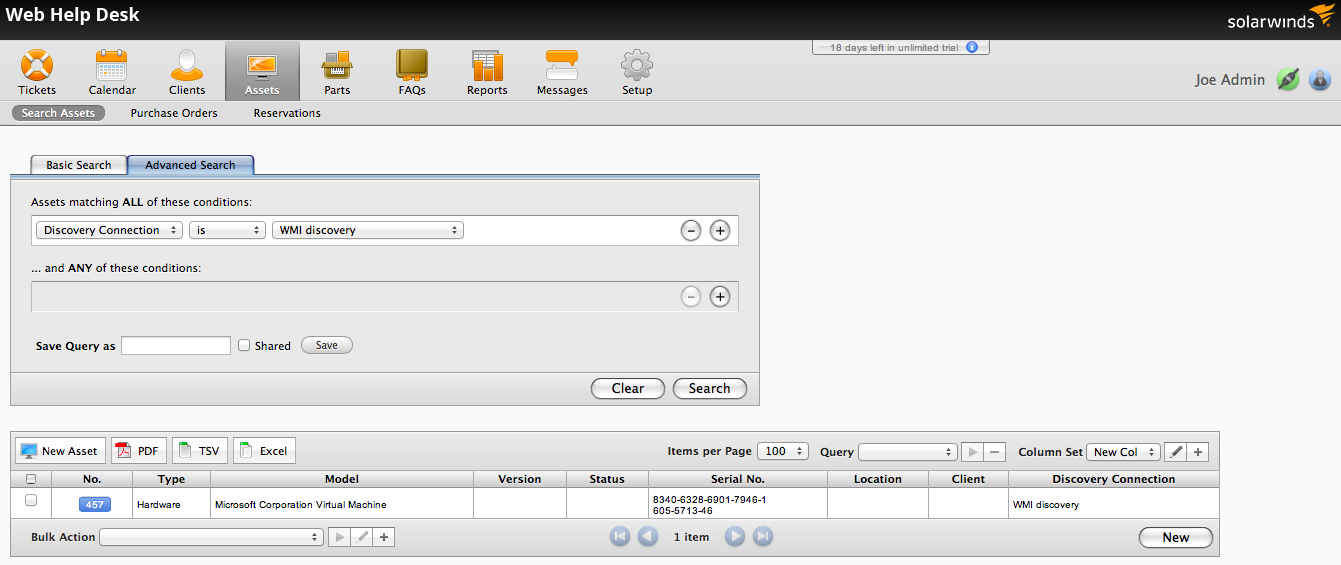Open Purchase Orders submenu item
The image size is (1341, 565).
174,113
